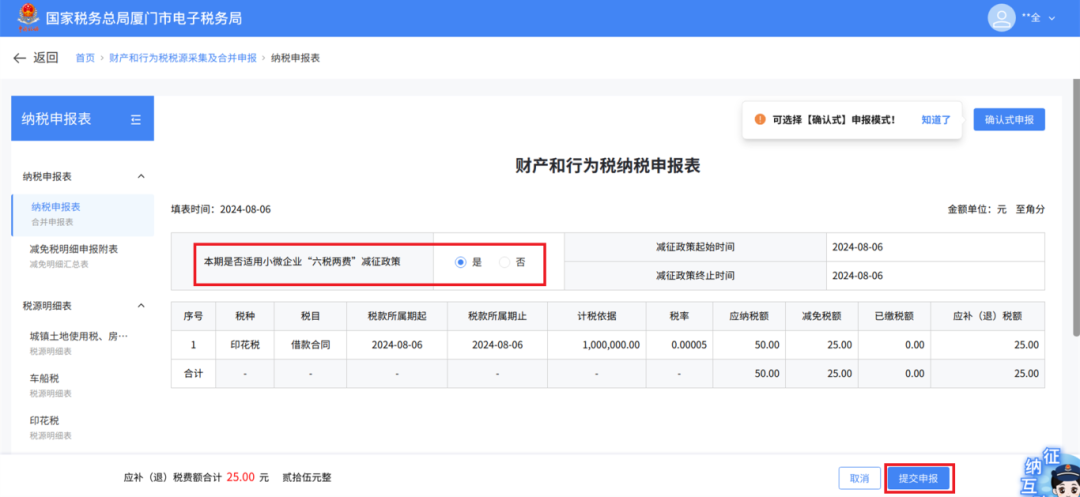Viewport: 1080px width, 497px height.
Task: Click the back arrow icon
Action: pos(19,58)
